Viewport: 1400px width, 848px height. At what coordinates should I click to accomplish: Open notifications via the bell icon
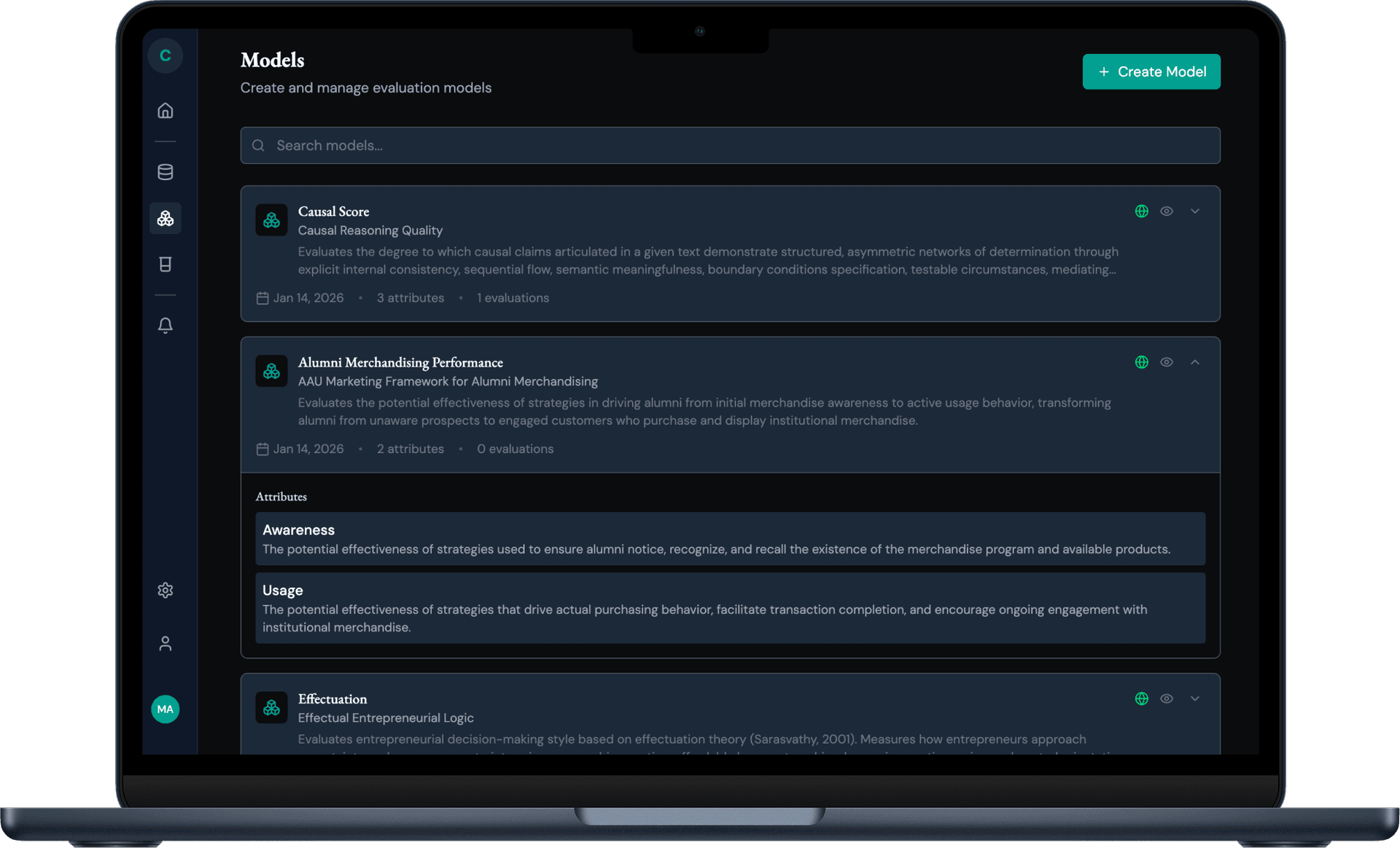(165, 325)
